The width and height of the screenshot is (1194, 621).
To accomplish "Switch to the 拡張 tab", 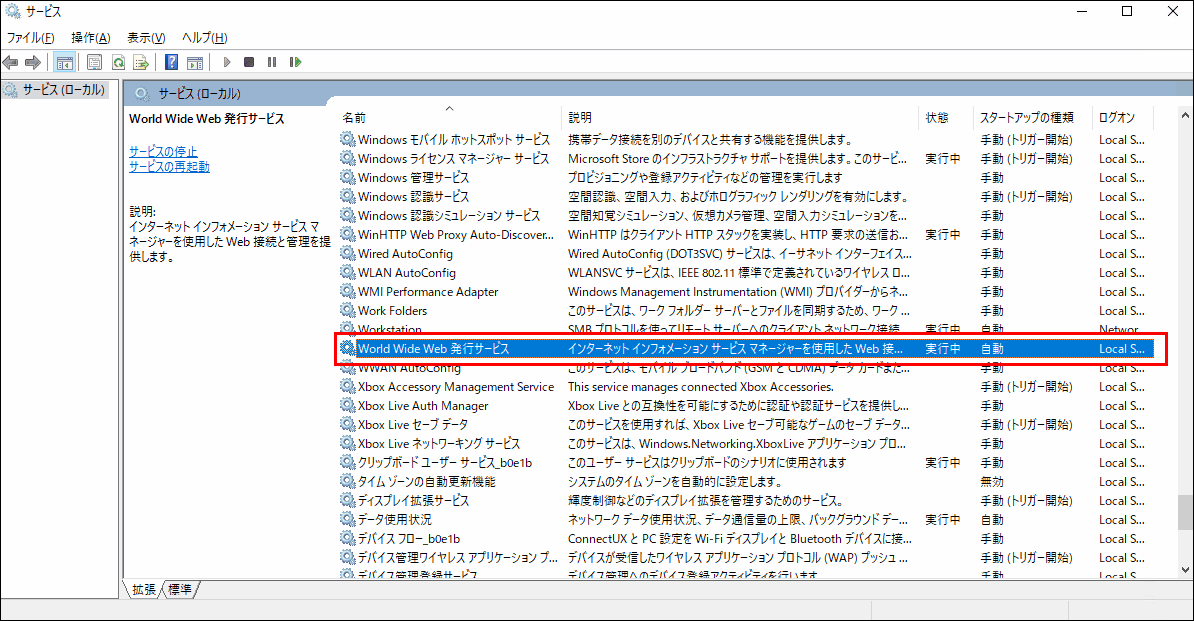I will pyautogui.click(x=144, y=589).
